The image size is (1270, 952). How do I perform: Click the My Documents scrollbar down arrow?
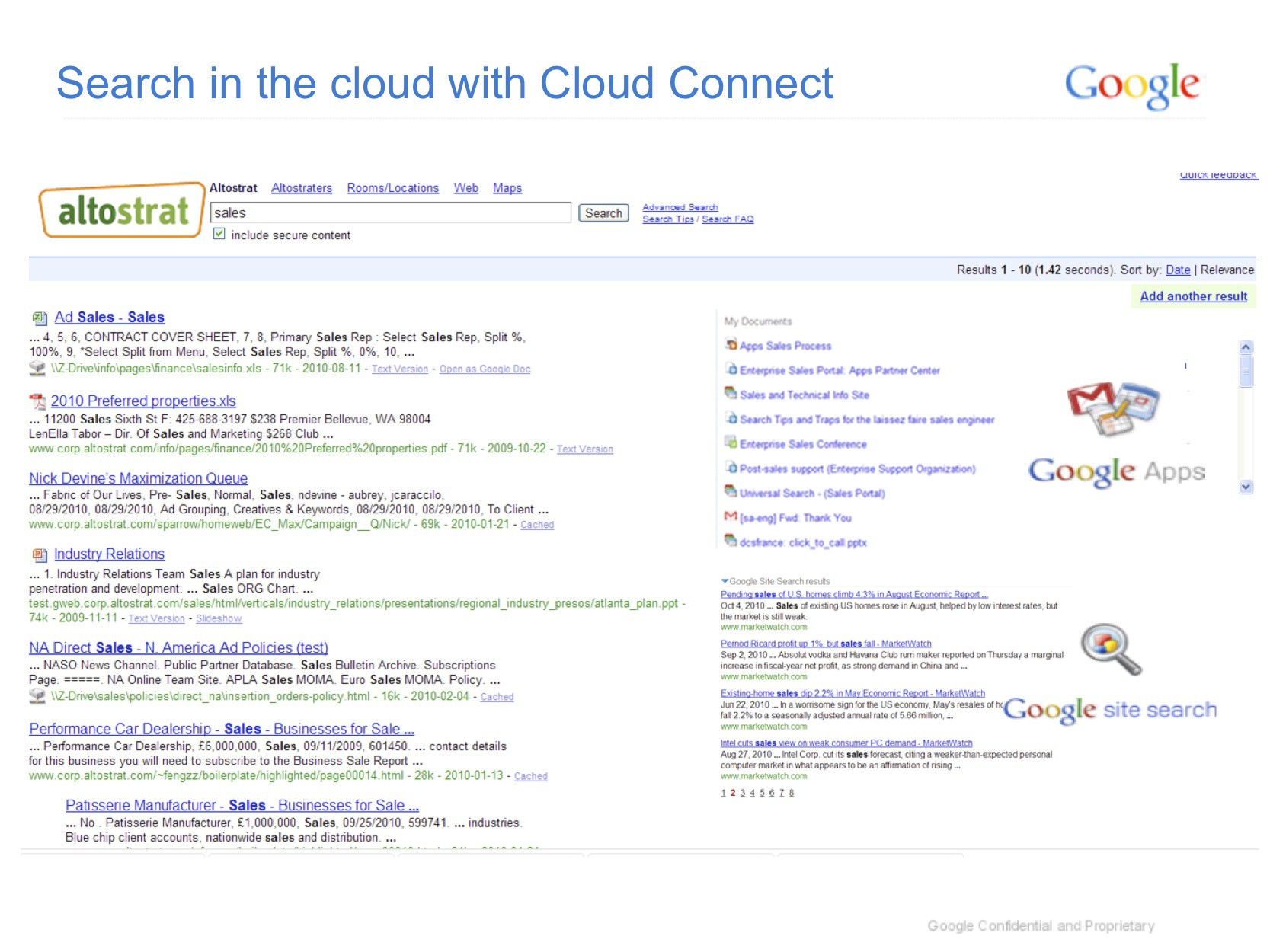click(1246, 487)
